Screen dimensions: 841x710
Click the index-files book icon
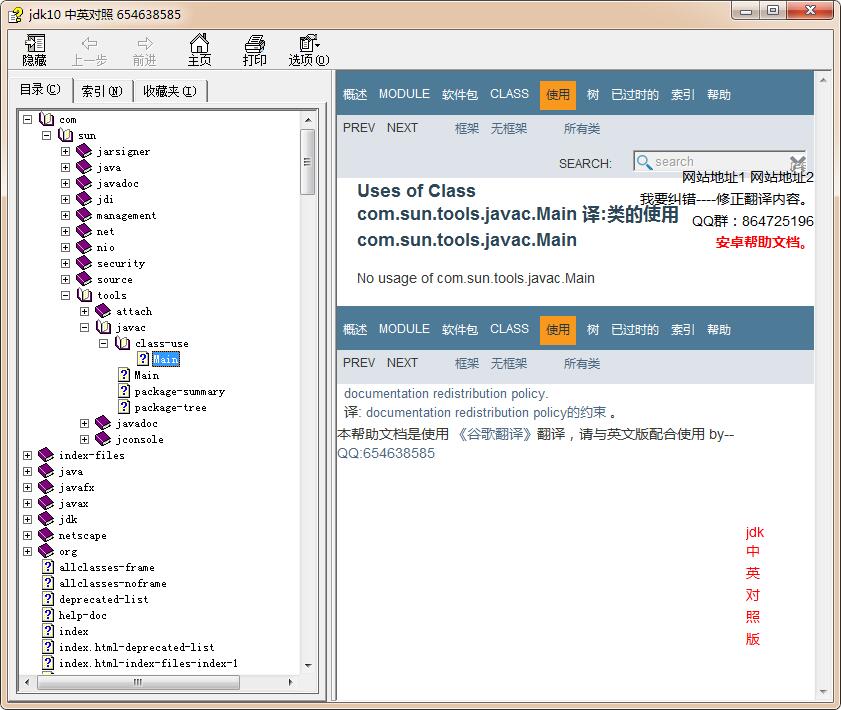46,455
